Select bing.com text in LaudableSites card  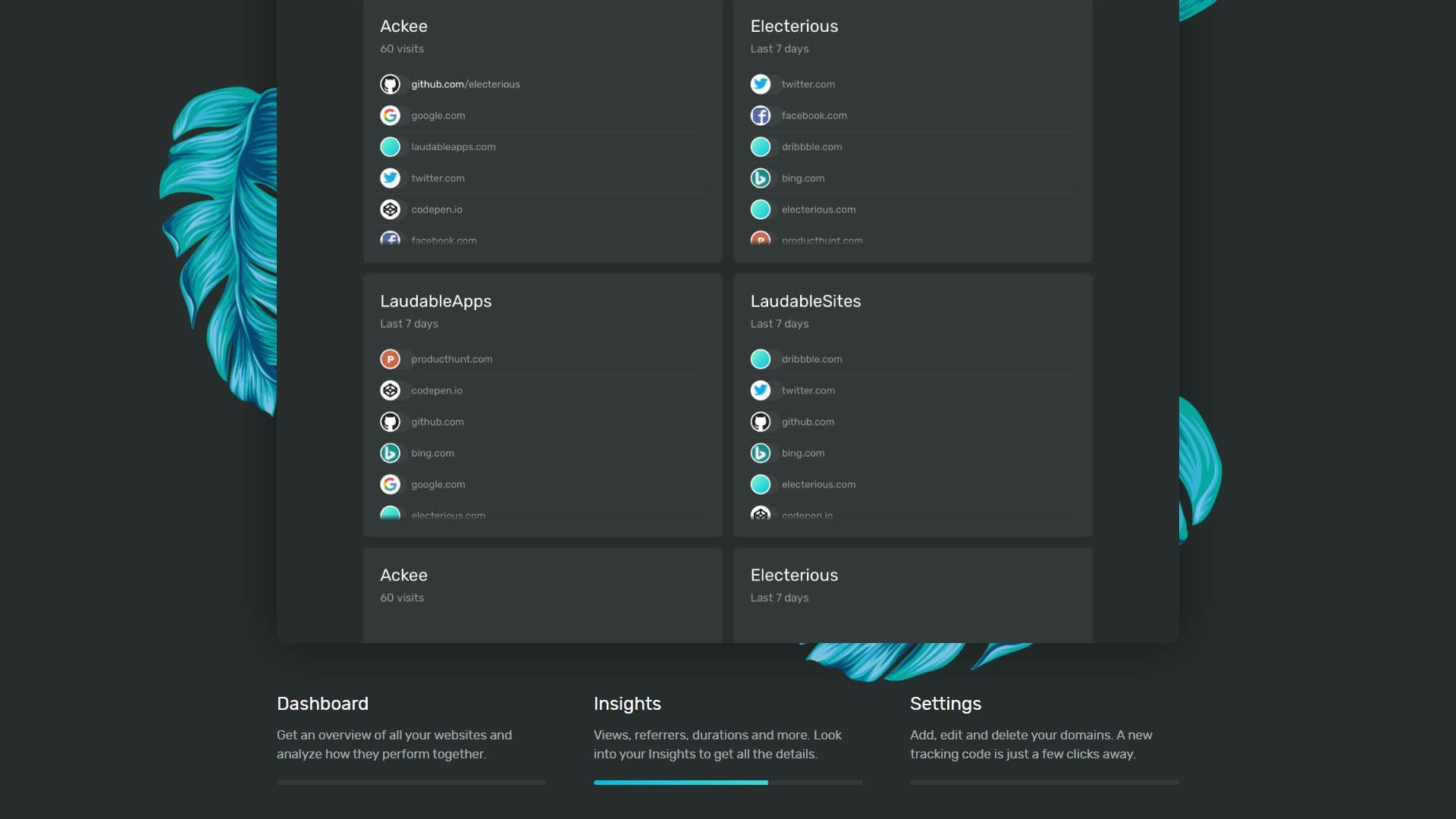pos(803,453)
